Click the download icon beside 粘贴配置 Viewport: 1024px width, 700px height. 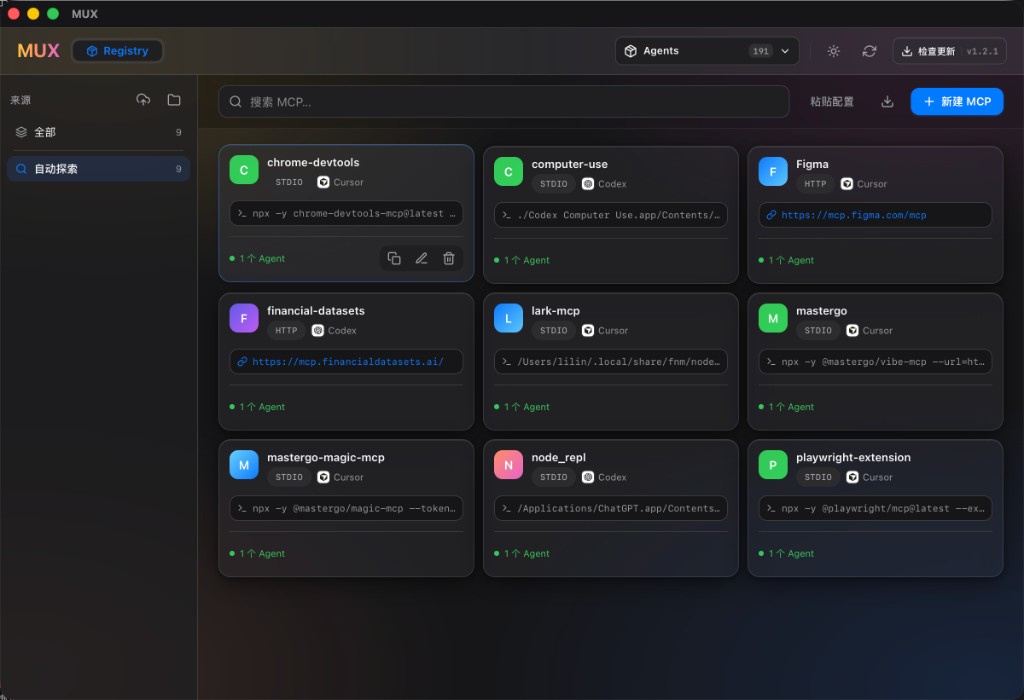[x=887, y=102]
